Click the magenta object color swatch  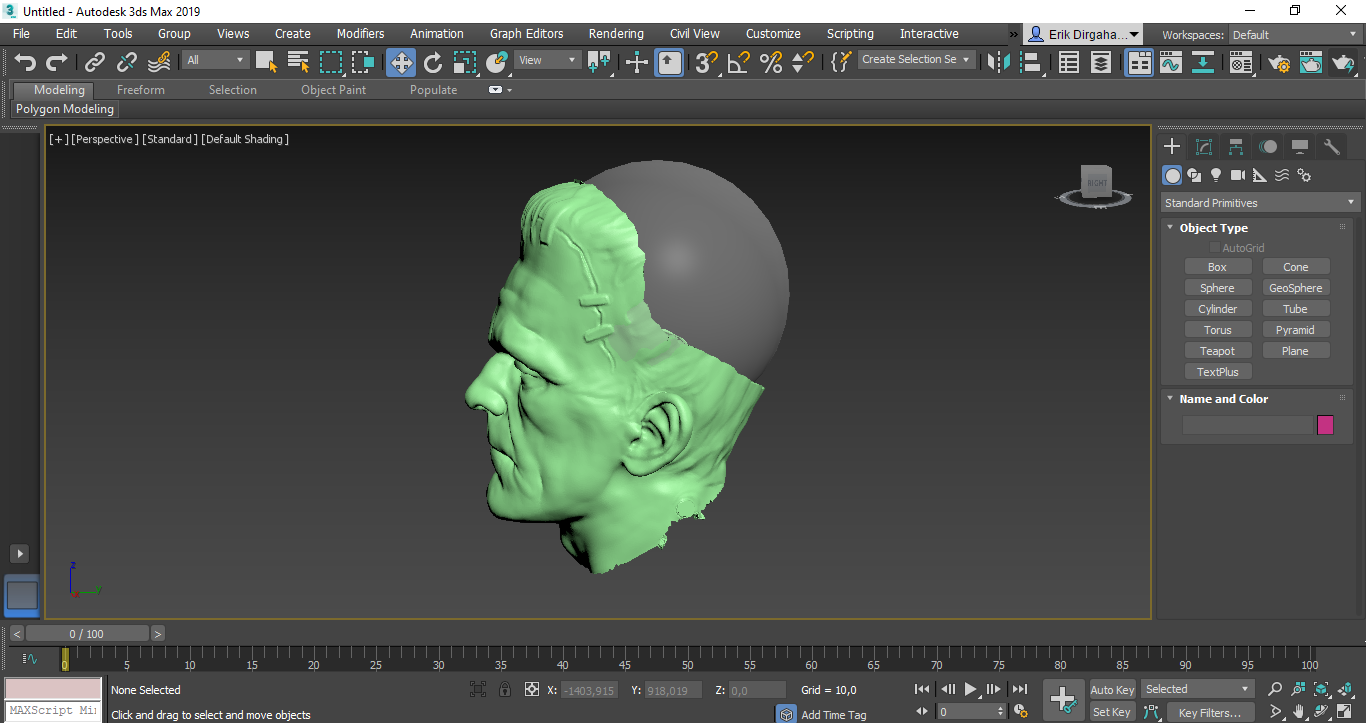point(1325,425)
